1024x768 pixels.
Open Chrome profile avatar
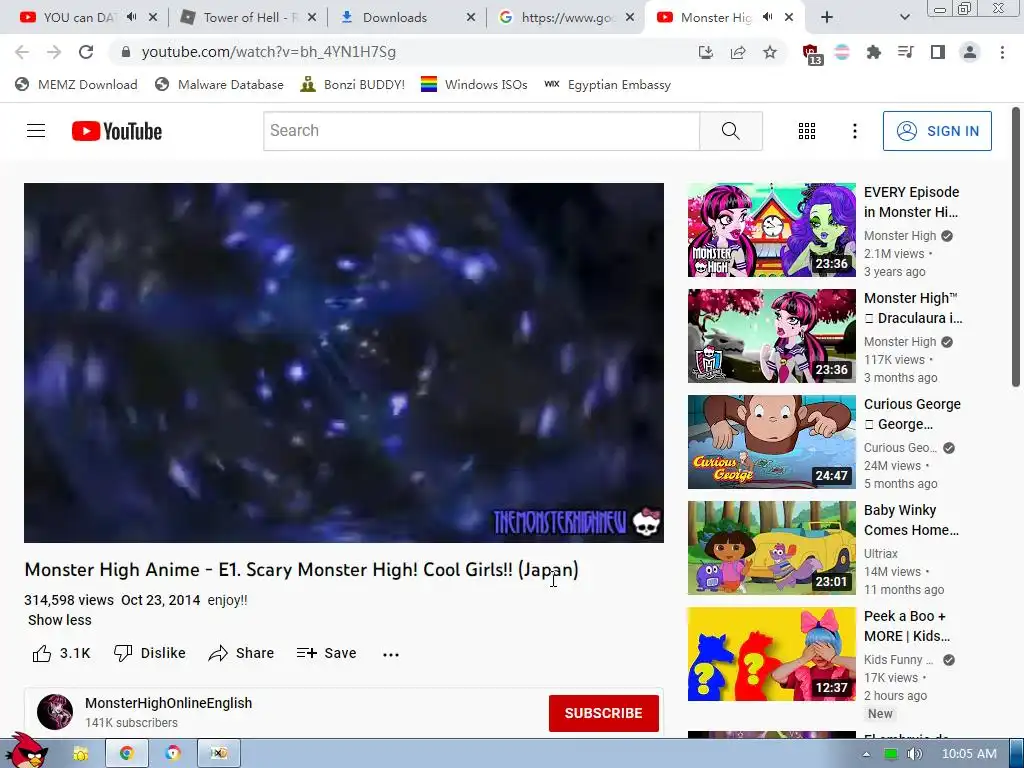[970, 52]
